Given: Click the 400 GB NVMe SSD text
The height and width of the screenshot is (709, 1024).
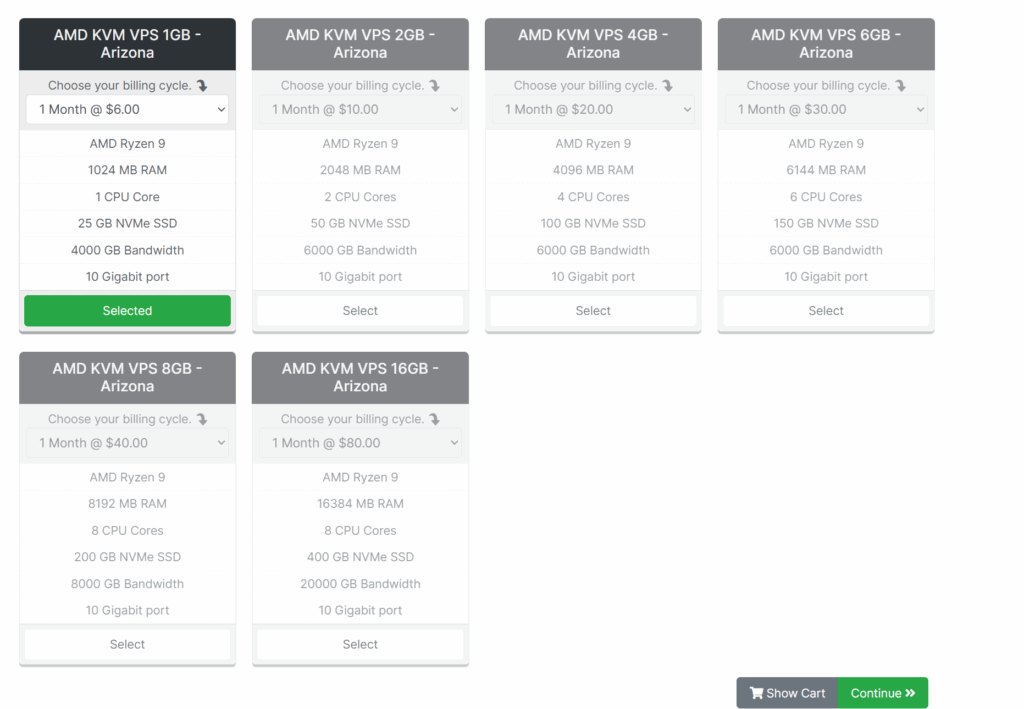Looking at the screenshot, I should click(360, 557).
